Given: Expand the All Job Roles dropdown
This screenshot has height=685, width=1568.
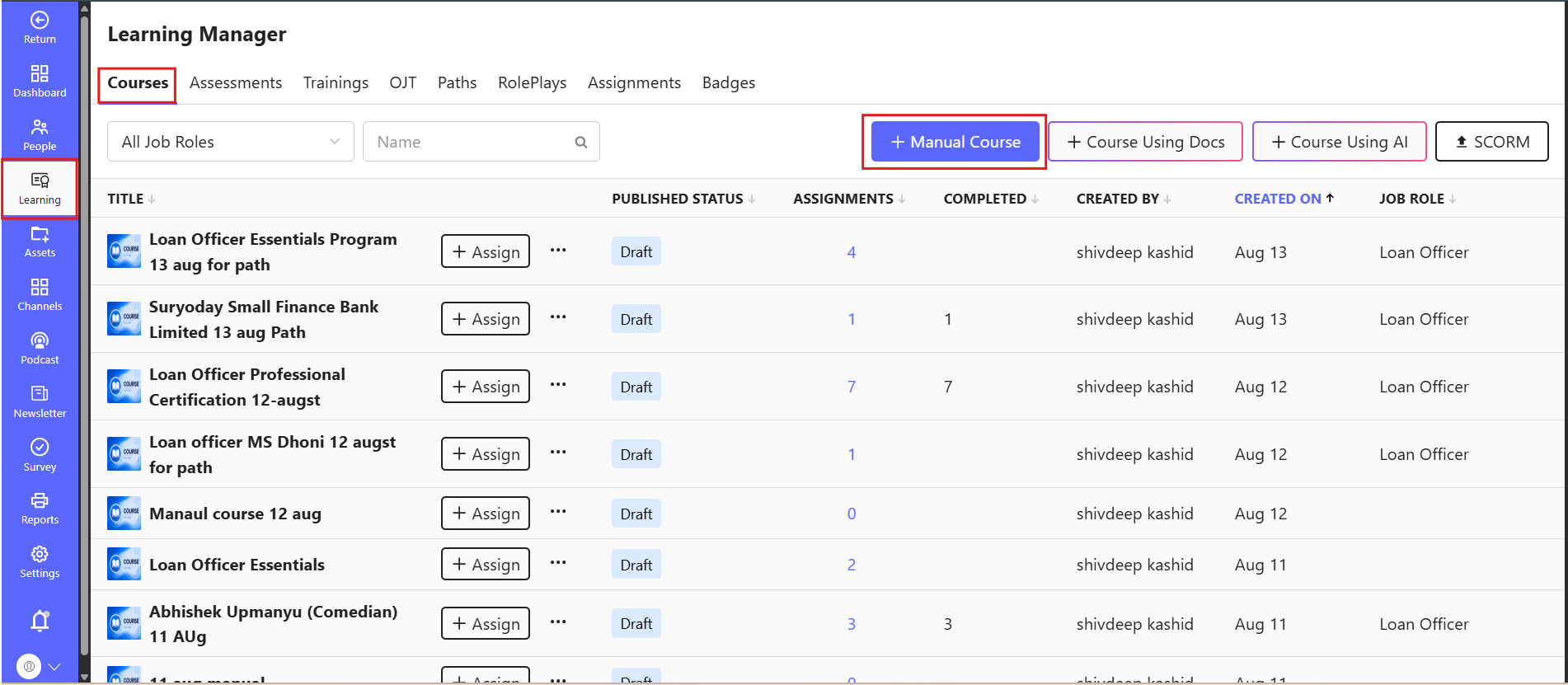Looking at the screenshot, I should (x=231, y=142).
